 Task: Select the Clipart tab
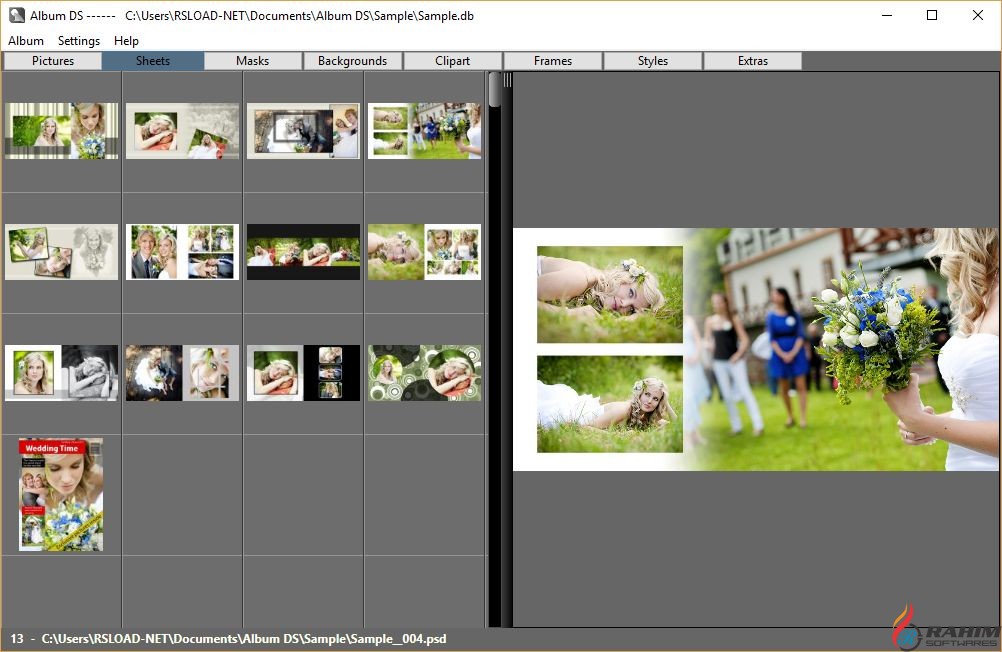point(453,61)
